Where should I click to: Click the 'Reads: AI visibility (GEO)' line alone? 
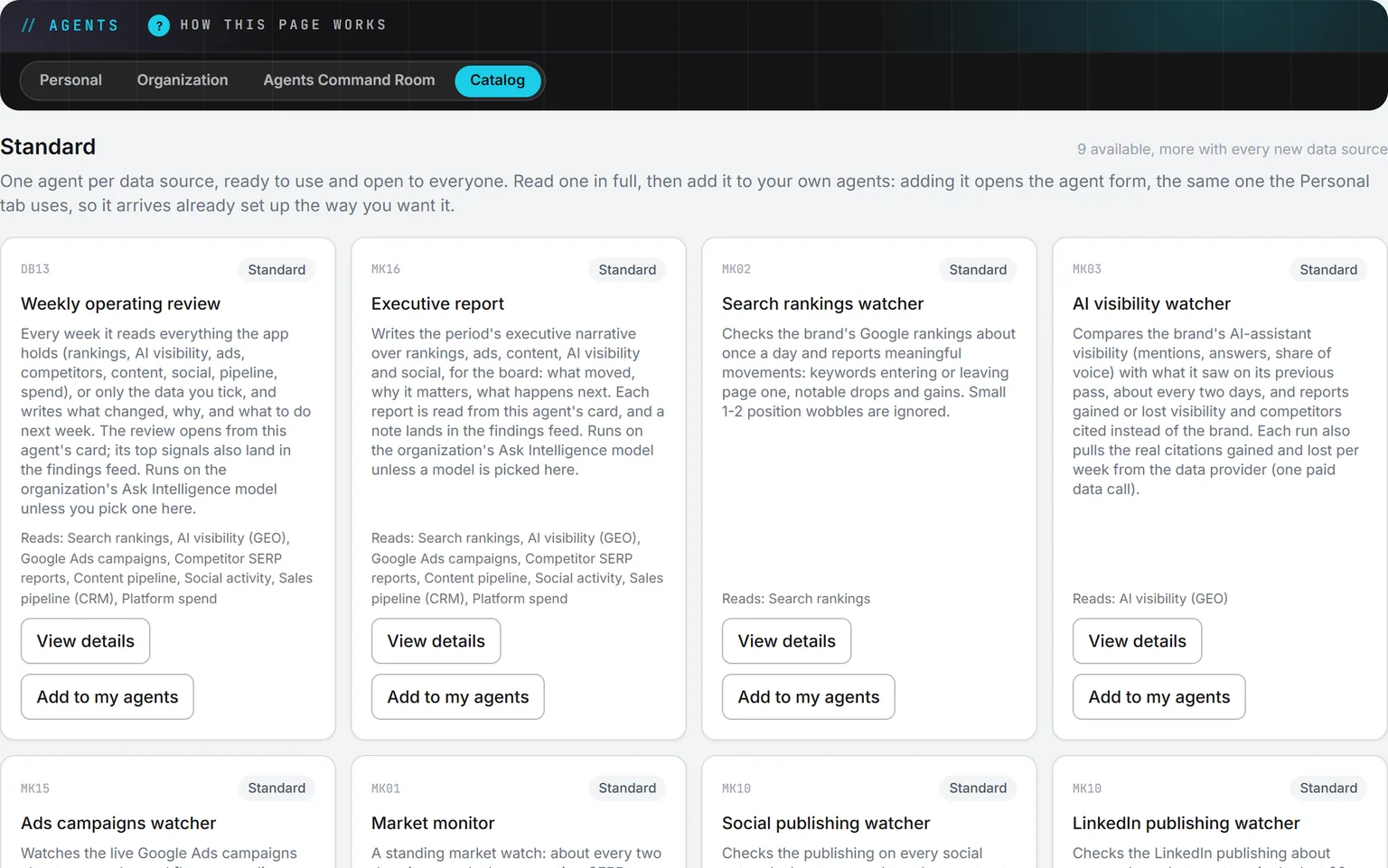pyautogui.click(x=1149, y=599)
